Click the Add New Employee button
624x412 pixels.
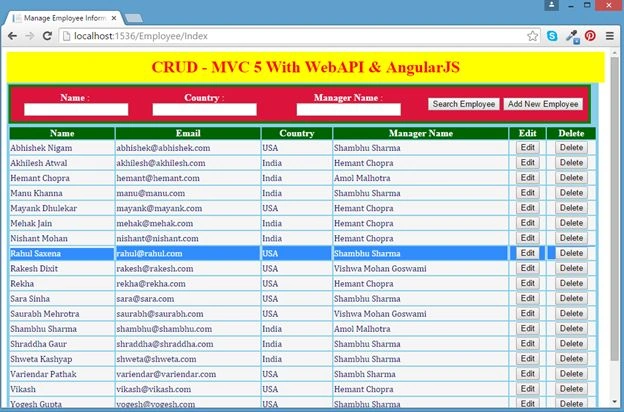tap(543, 104)
